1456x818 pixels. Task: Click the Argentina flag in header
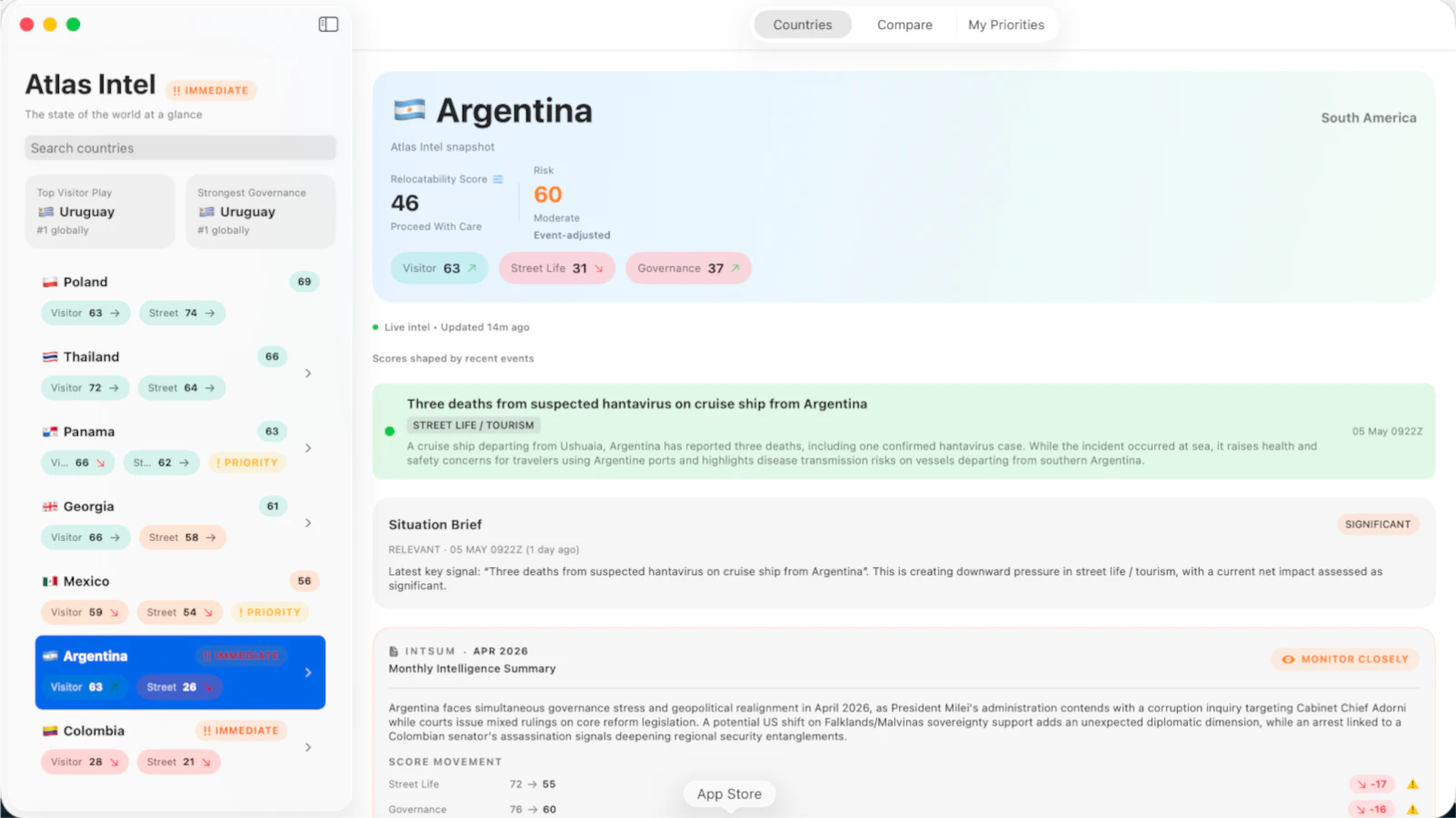coord(410,110)
